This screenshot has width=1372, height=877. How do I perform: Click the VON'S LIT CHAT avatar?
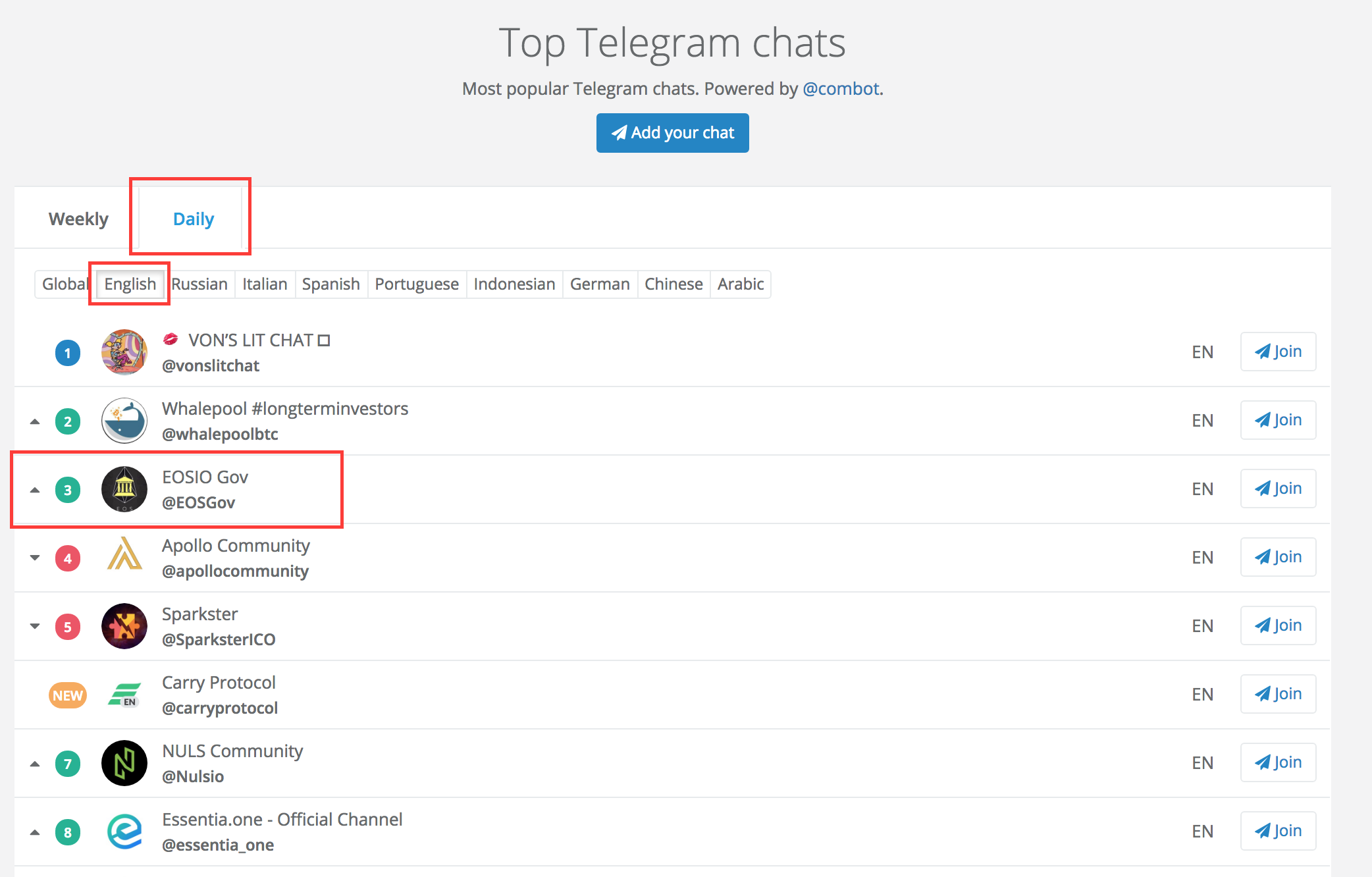(124, 352)
